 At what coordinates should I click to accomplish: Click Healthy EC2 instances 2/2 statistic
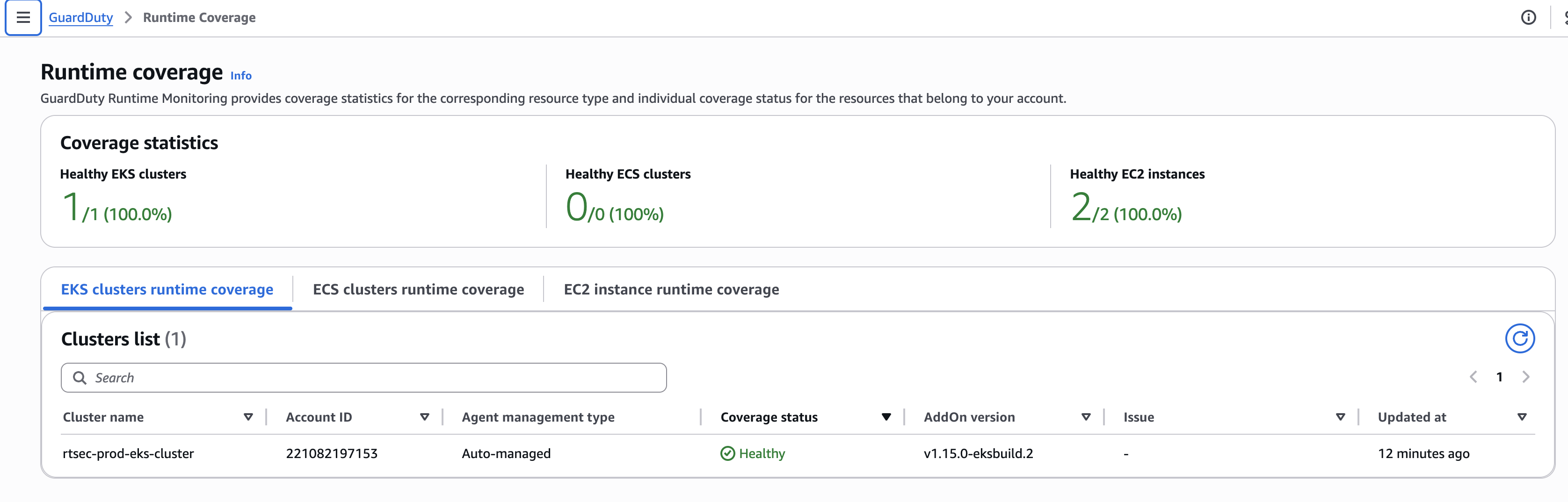[1126, 207]
